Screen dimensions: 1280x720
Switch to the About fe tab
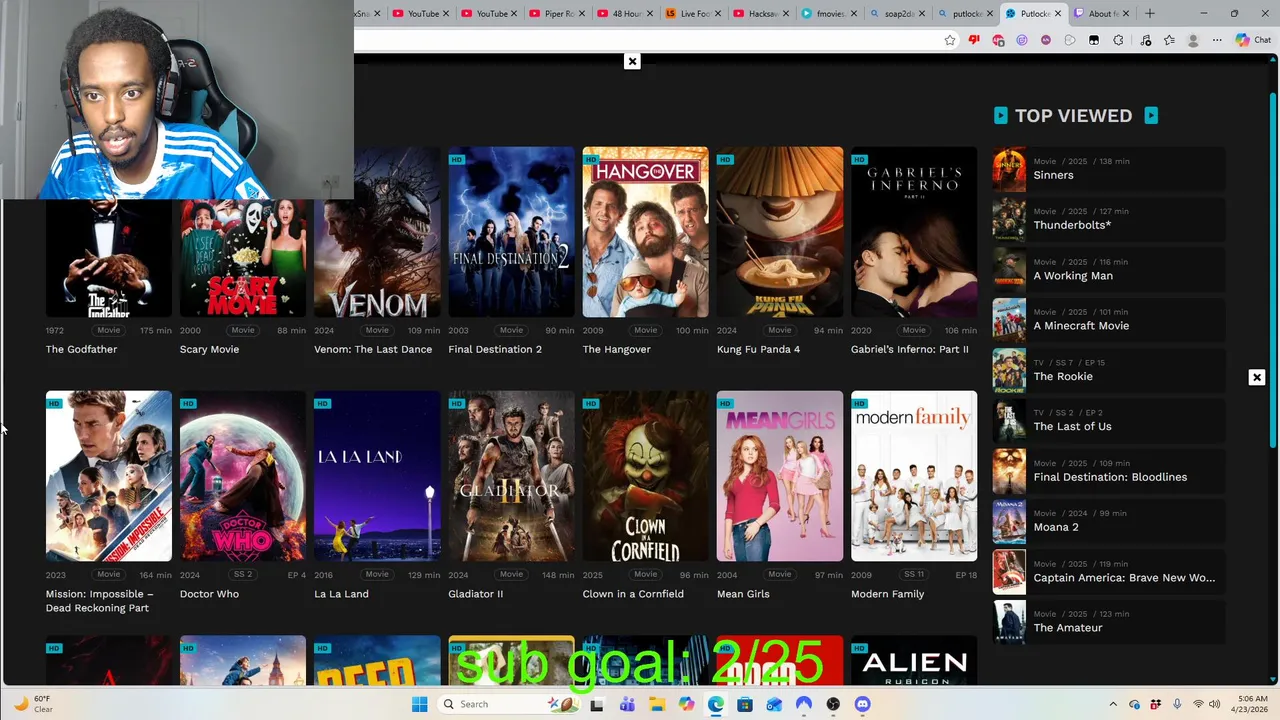tap(1103, 13)
